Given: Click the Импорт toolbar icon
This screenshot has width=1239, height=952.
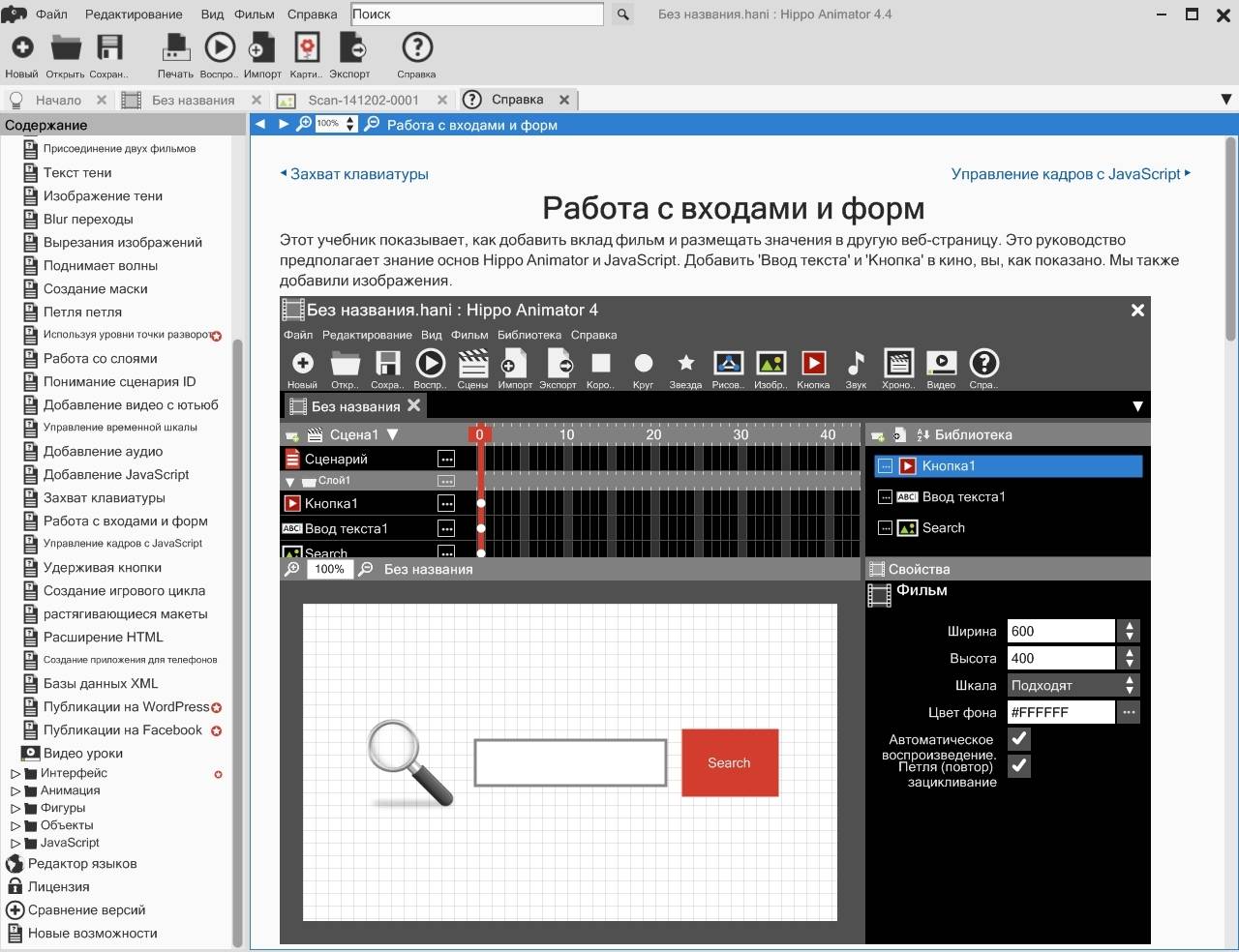Looking at the screenshot, I should (x=262, y=47).
